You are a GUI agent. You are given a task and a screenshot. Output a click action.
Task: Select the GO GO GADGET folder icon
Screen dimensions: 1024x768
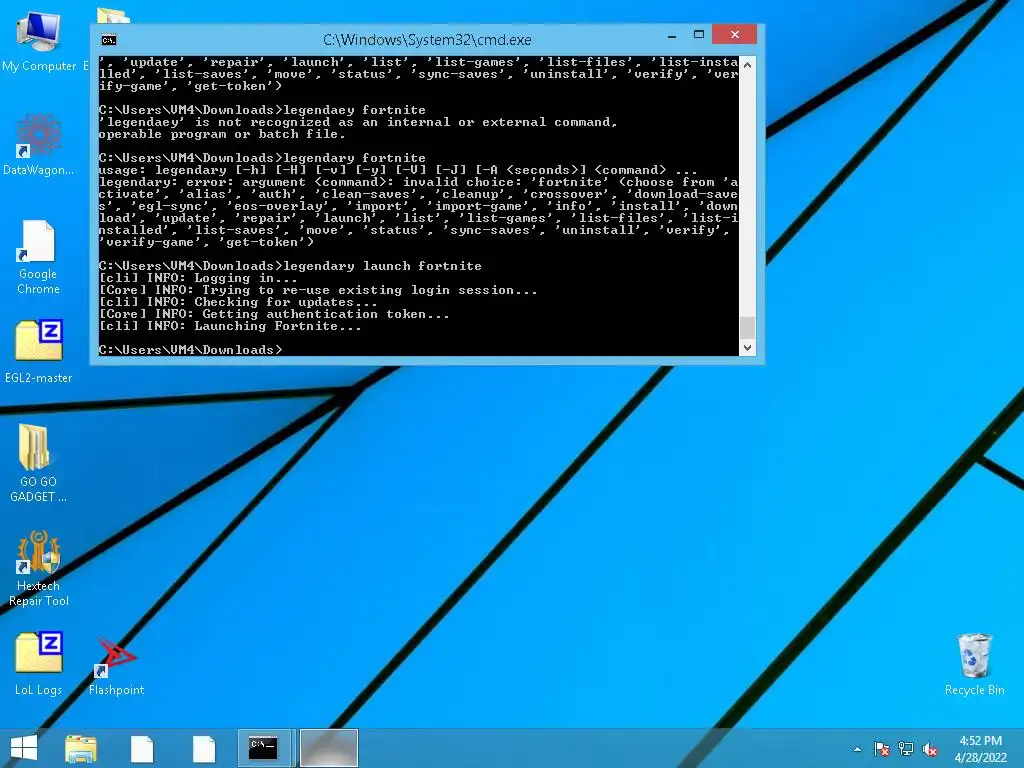click(39, 462)
